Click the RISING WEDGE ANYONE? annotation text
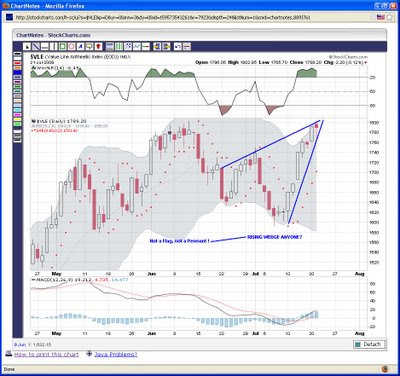This screenshot has height=376, width=400. 274,237
